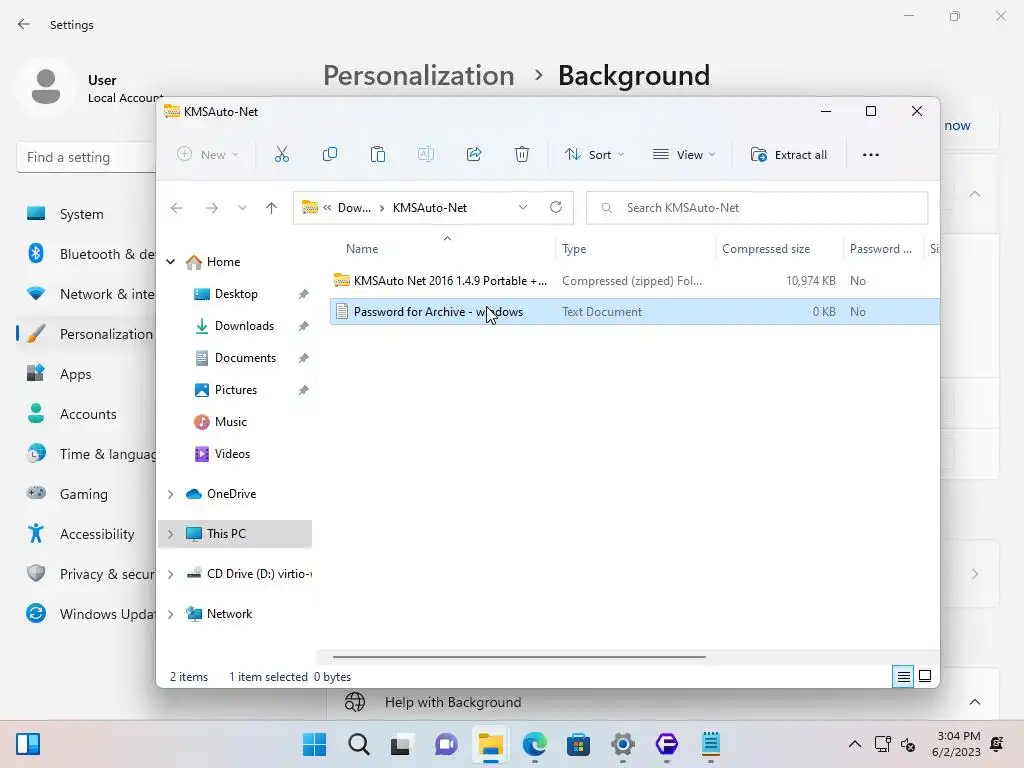Image resolution: width=1024 pixels, height=768 pixels.
Task: Click the Copy icon in toolbar
Action: 330,155
